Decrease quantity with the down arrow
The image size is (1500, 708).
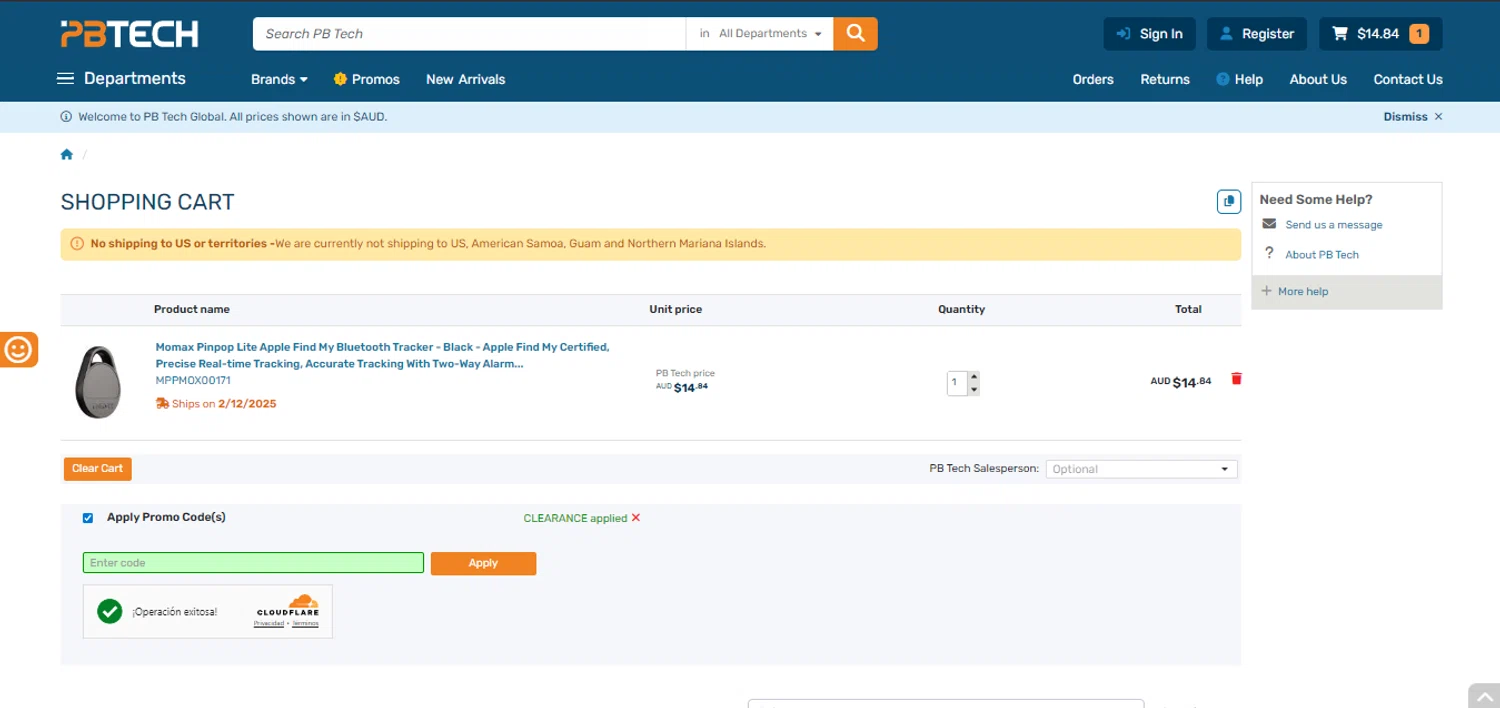coord(974,389)
